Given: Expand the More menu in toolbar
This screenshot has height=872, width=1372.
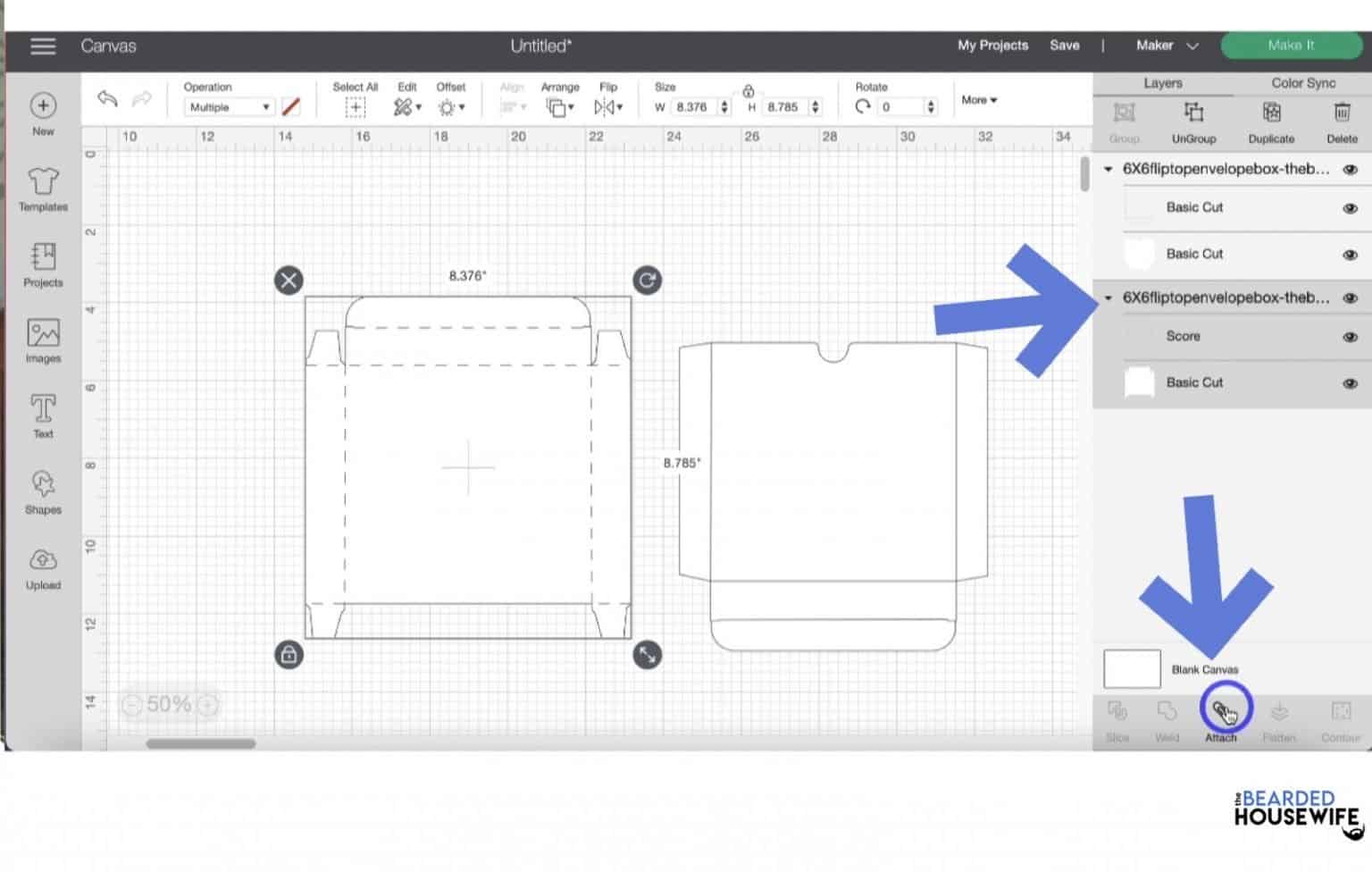Looking at the screenshot, I should click(x=979, y=100).
